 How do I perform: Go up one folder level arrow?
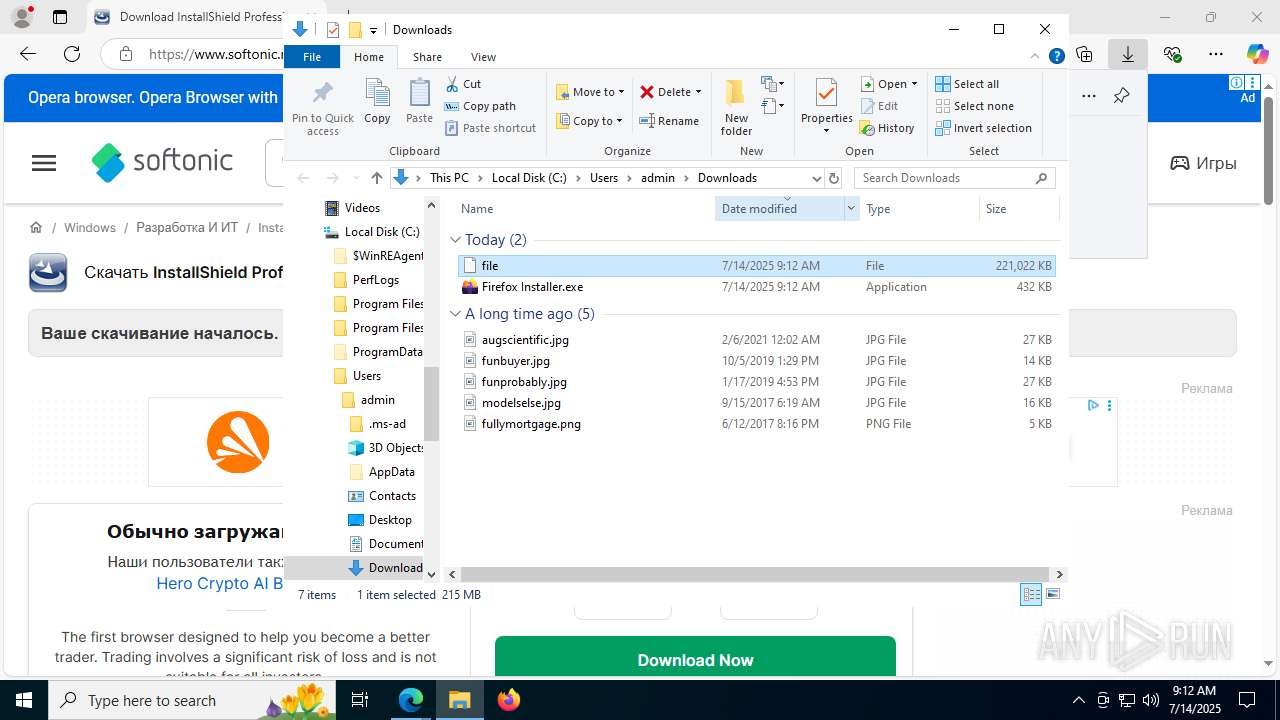click(x=376, y=178)
